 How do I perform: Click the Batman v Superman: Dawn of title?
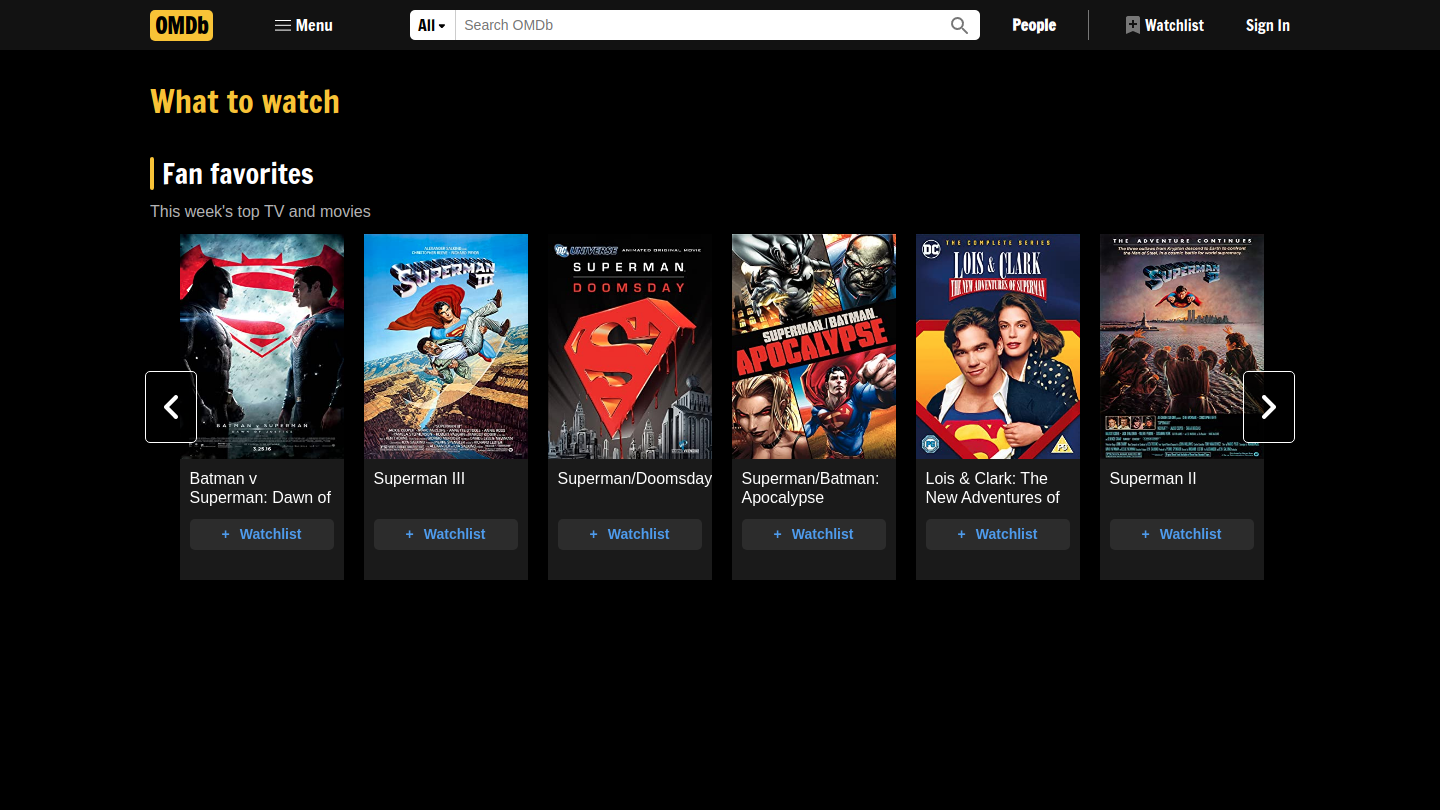(x=260, y=488)
